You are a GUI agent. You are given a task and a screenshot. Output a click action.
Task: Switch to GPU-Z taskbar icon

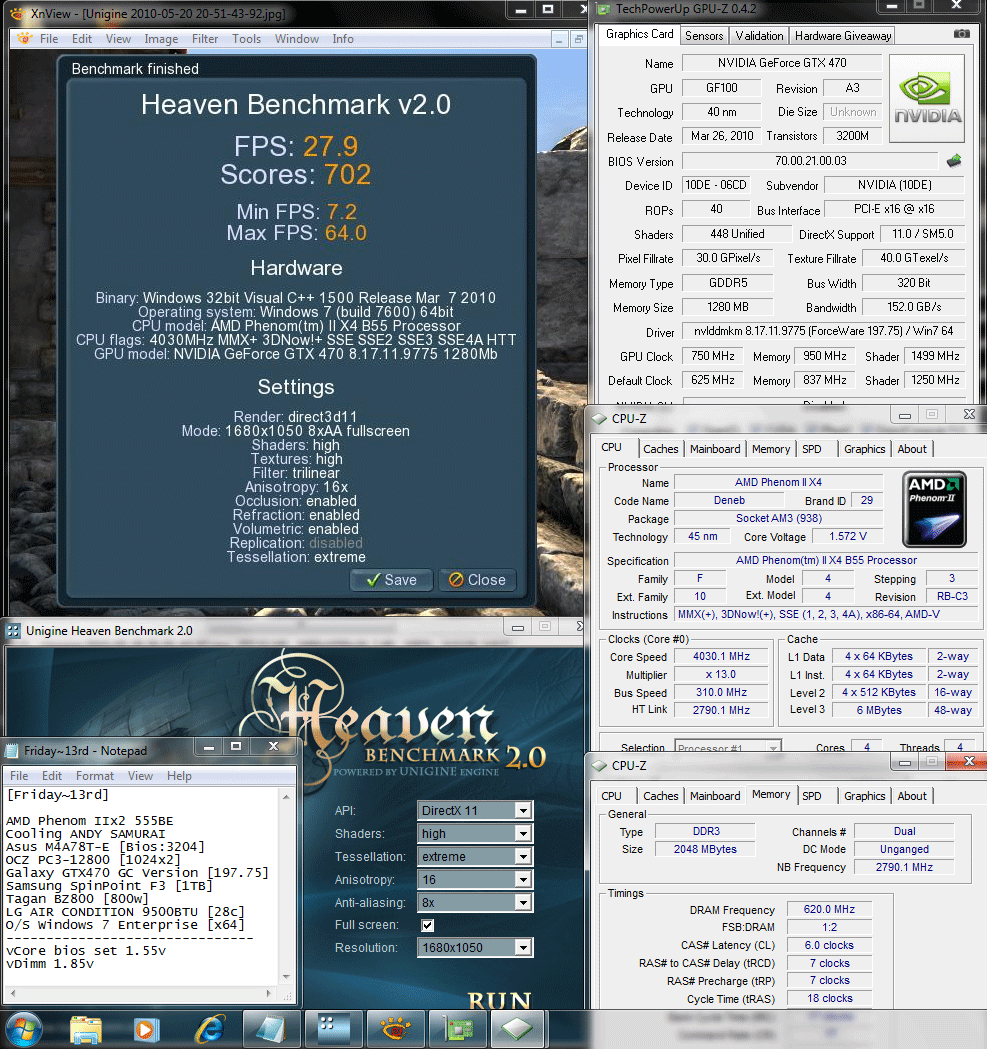[x=458, y=1029]
